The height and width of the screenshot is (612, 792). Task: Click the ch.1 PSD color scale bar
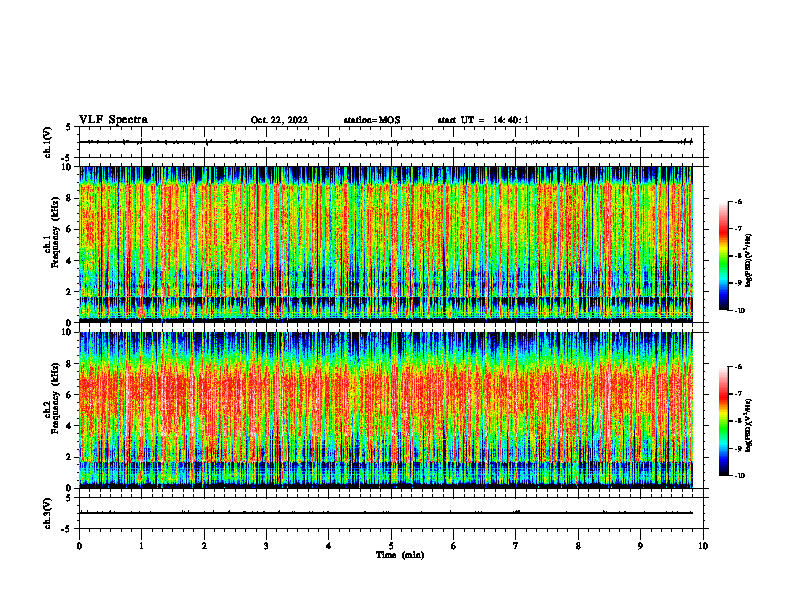(x=723, y=256)
